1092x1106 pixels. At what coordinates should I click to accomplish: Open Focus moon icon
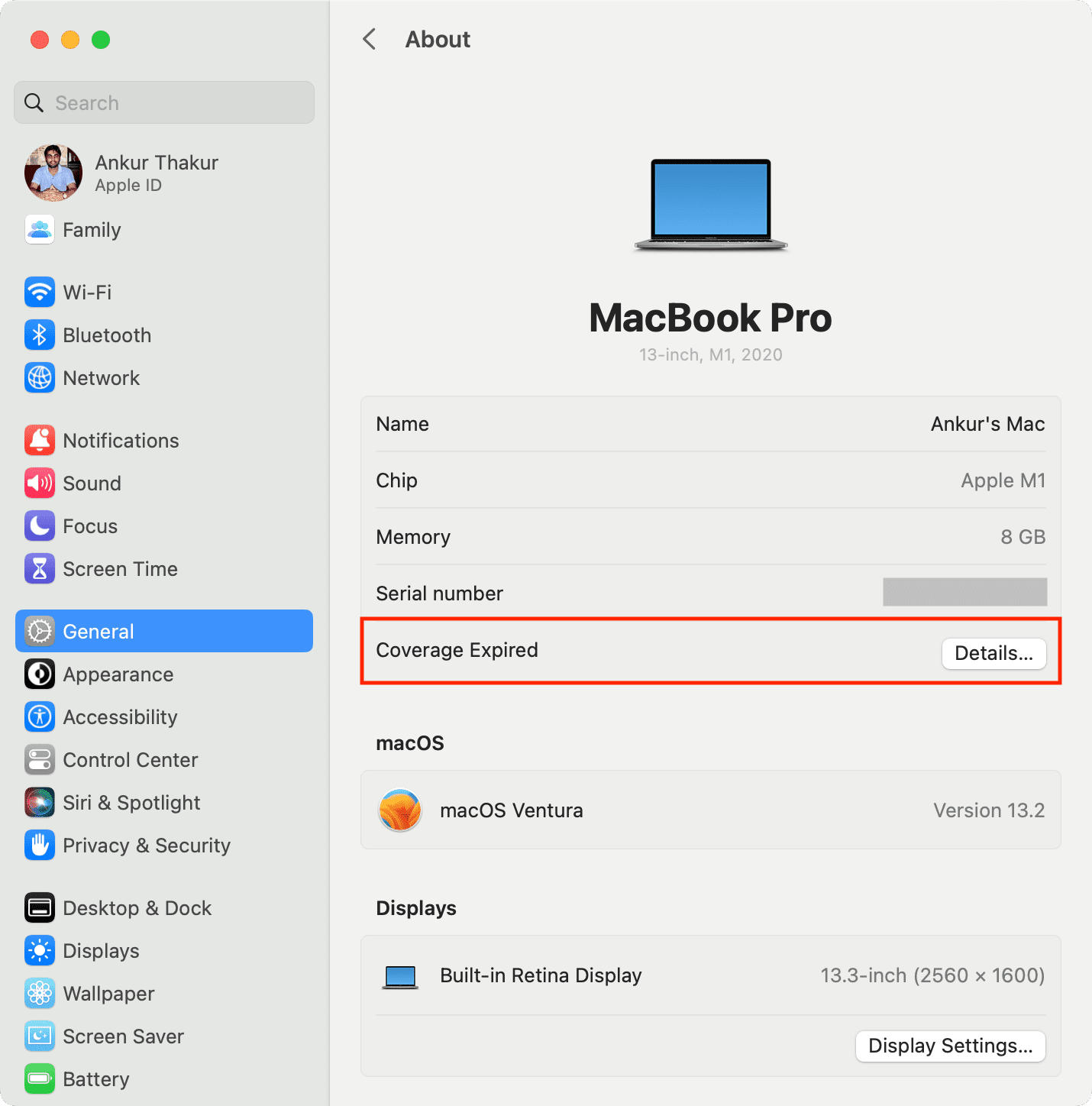pyautogui.click(x=40, y=526)
